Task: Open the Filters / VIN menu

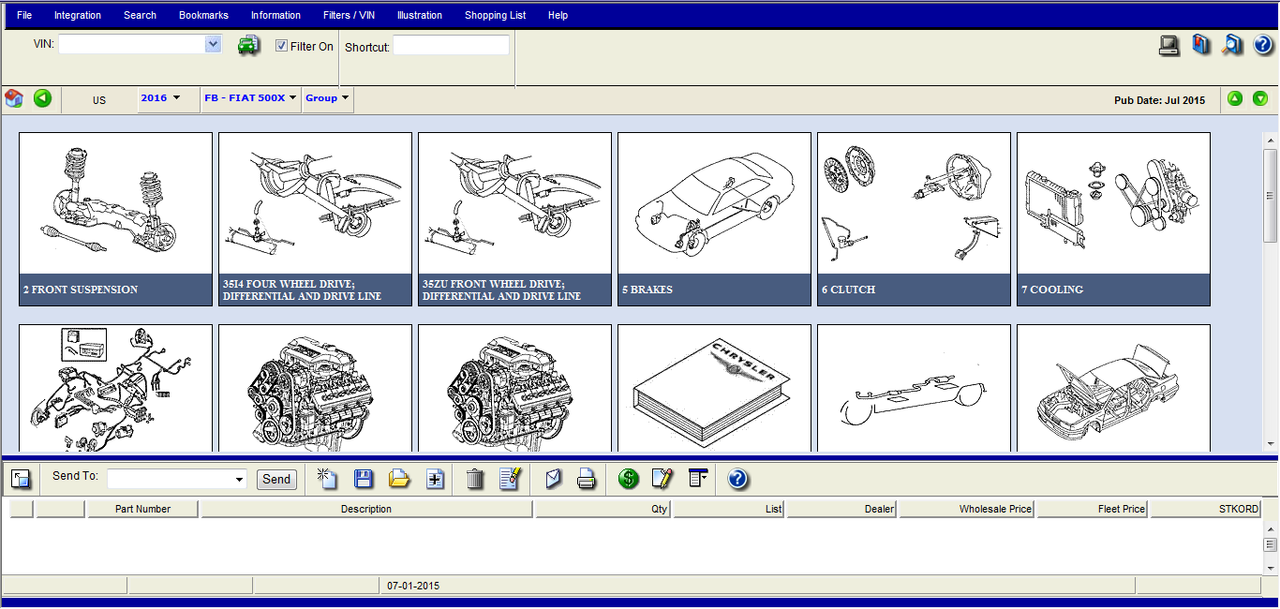Action: pyautogui.click(x=351, y=15)
